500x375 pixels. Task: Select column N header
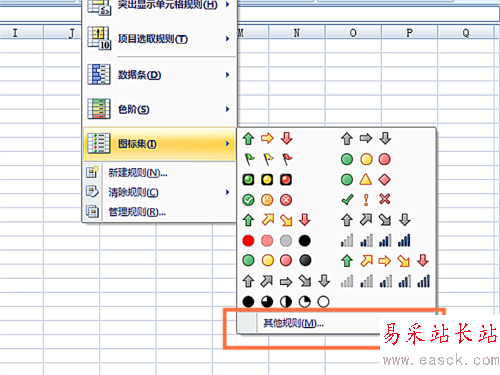coord(297,33)
